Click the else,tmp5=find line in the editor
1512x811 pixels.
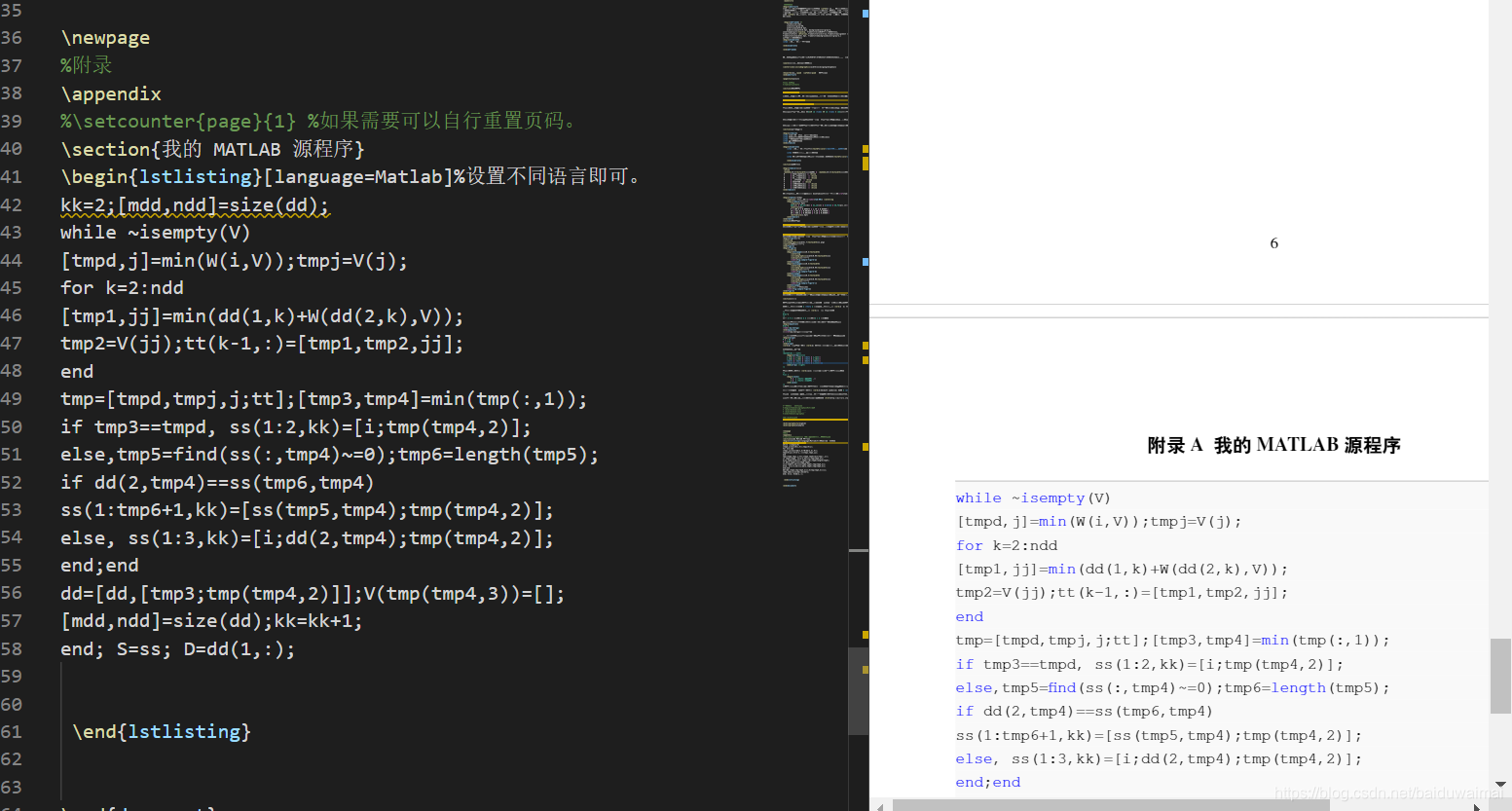click(329, 455)
